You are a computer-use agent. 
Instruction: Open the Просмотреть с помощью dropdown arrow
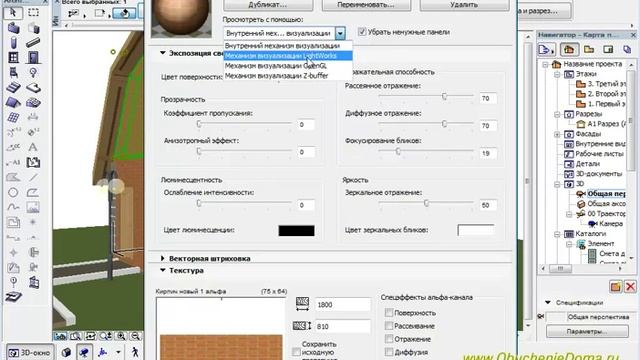tap(340, 33)
